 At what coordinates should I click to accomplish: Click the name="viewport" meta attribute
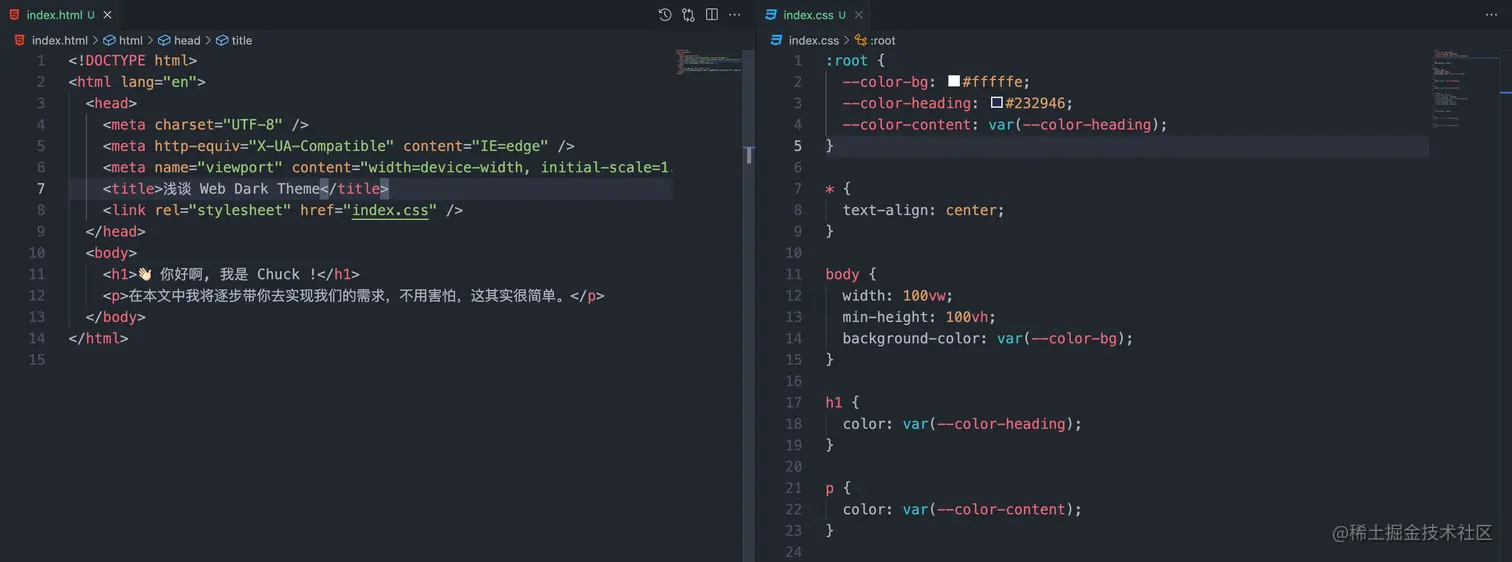pyautogui.click(x=219, y=168)
